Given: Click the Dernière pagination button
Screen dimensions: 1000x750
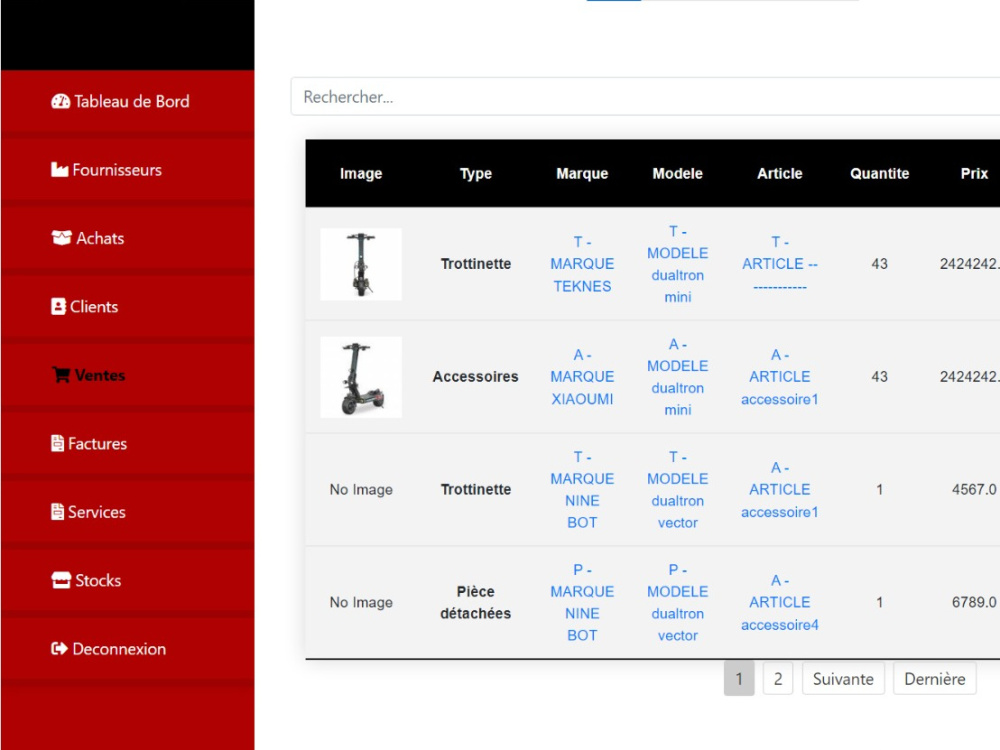Looking at the screenshot, I should pos(935,679).
